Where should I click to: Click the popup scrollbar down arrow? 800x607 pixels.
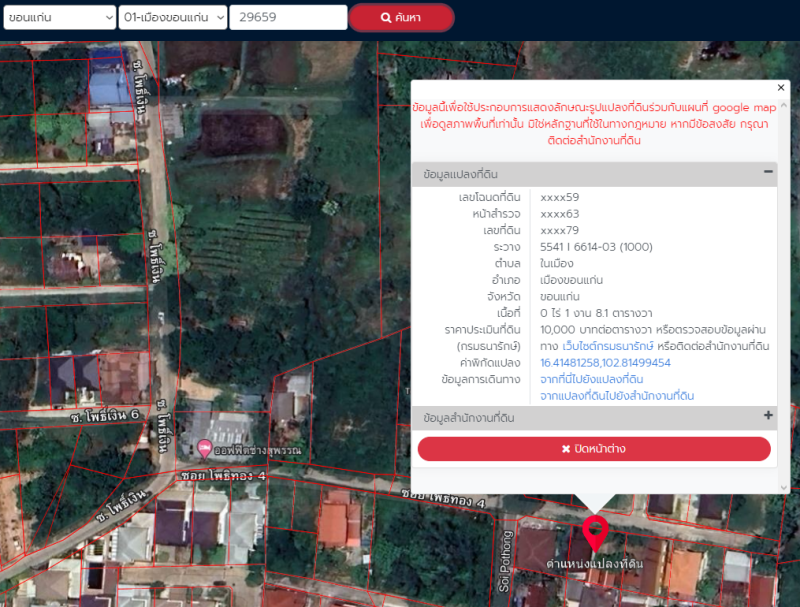(x=782, y=488)
